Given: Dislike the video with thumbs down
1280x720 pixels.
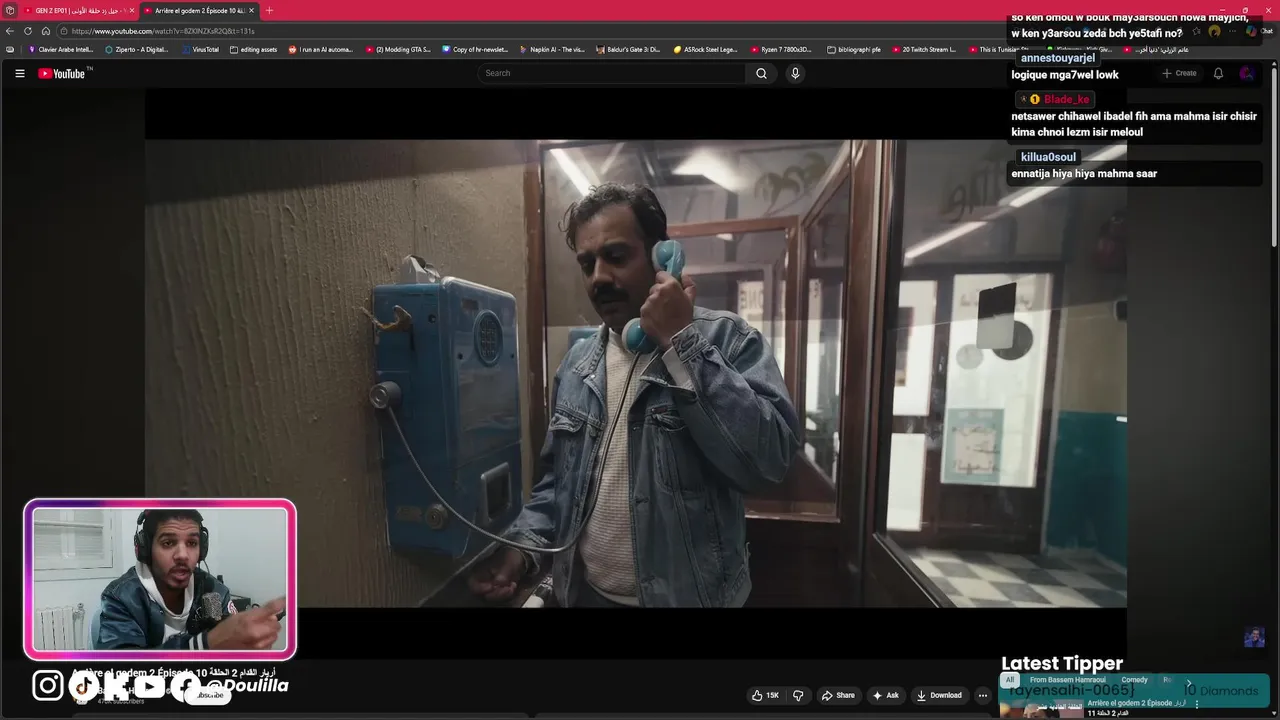Looking at the screenshot, I should [798, 695].
